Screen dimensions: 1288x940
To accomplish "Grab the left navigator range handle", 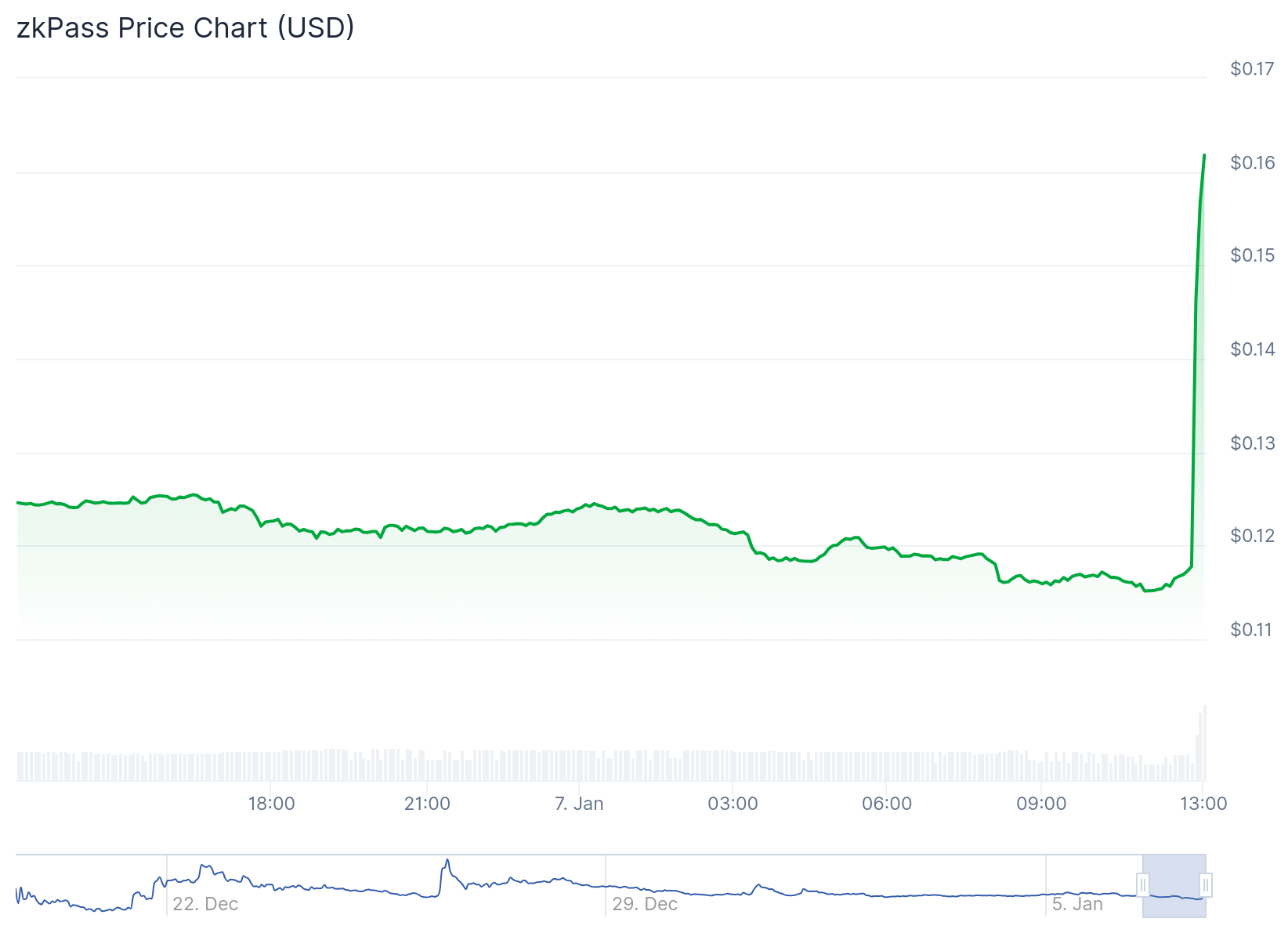I will pyautogui.click(x=1143, y=885).
